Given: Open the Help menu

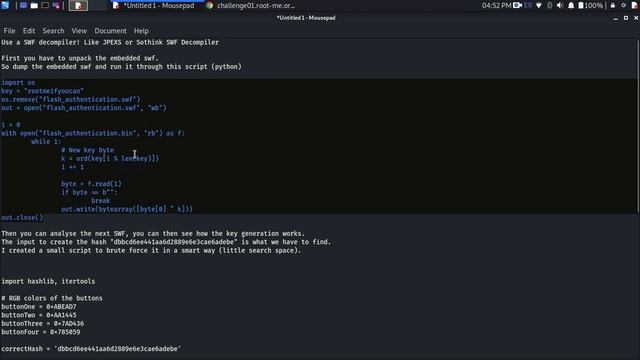Looking at the screenshot, I should point(141,31).
